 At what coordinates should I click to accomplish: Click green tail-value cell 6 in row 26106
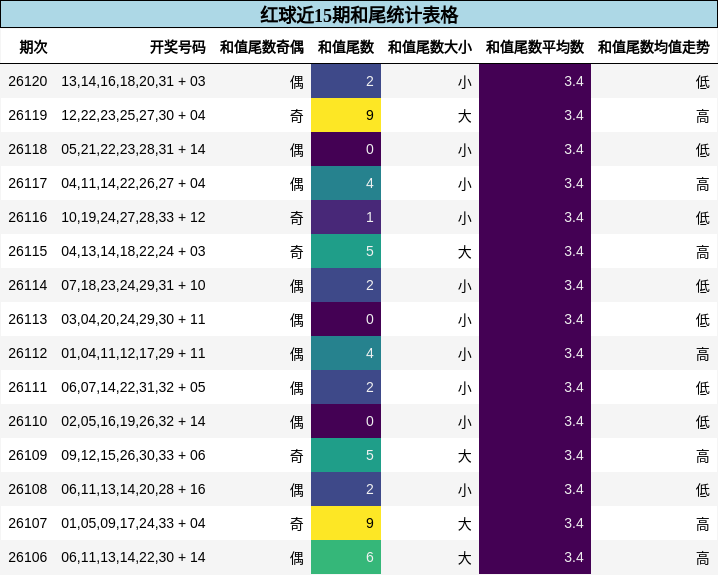click(x=346, y=557)
